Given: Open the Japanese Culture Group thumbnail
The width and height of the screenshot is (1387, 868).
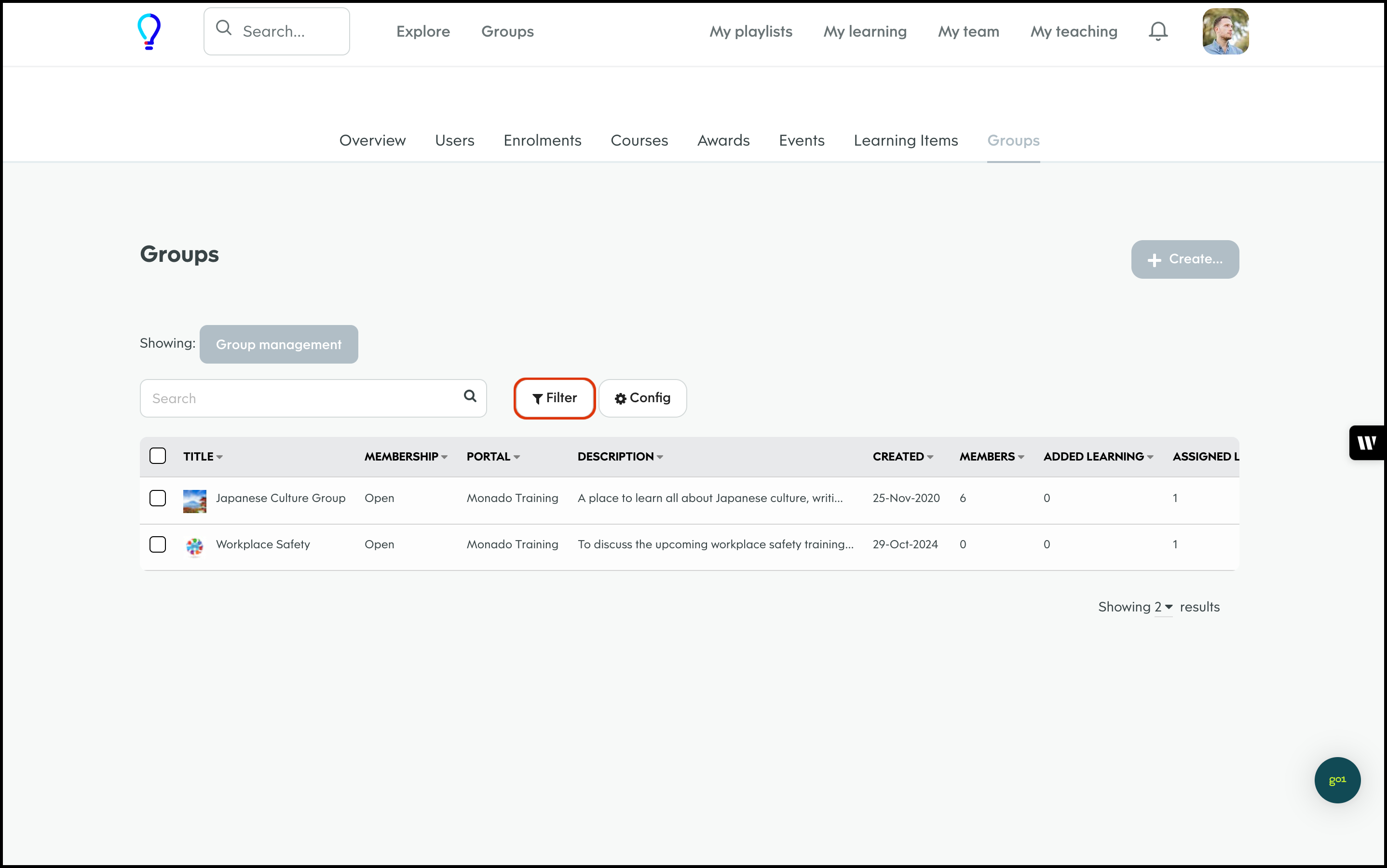Looking at the screenshot, I should click(195, 501).
